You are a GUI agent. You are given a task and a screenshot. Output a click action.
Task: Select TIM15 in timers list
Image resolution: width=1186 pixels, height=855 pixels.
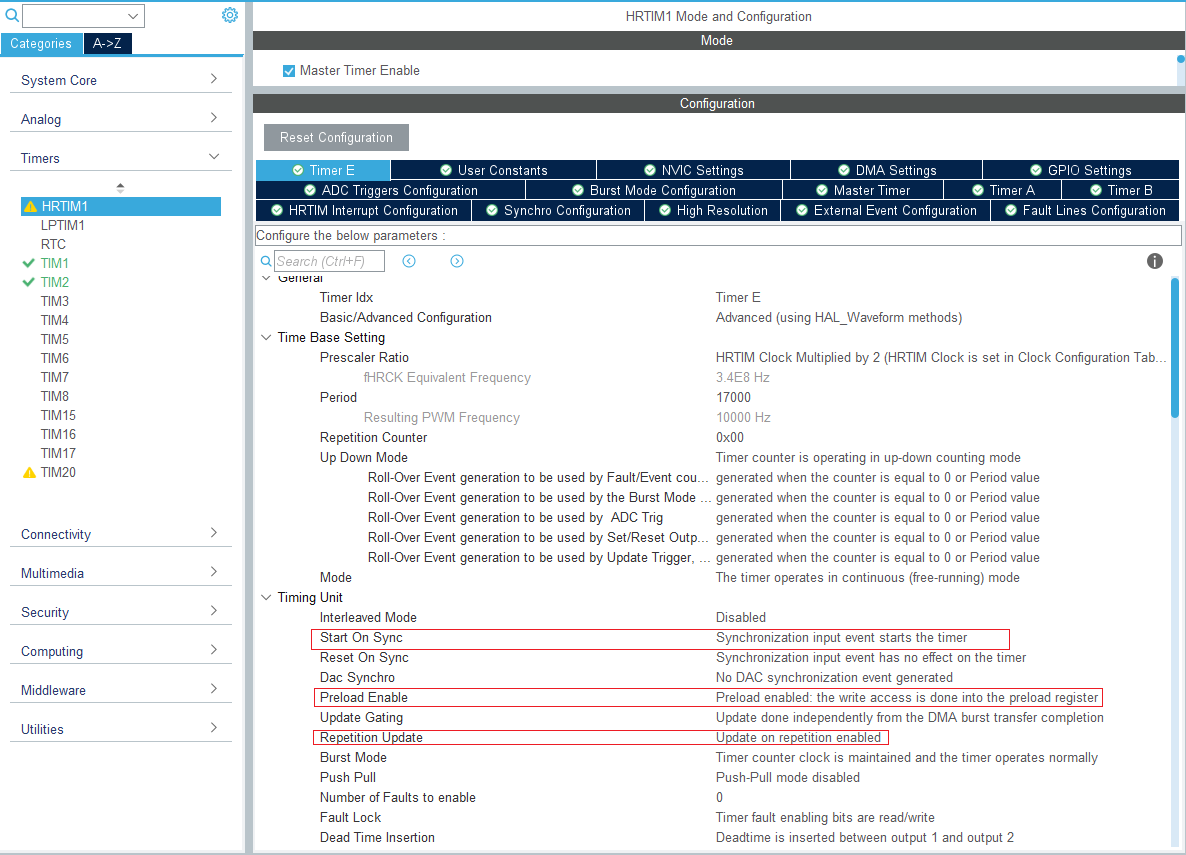(x=58, y=415)
